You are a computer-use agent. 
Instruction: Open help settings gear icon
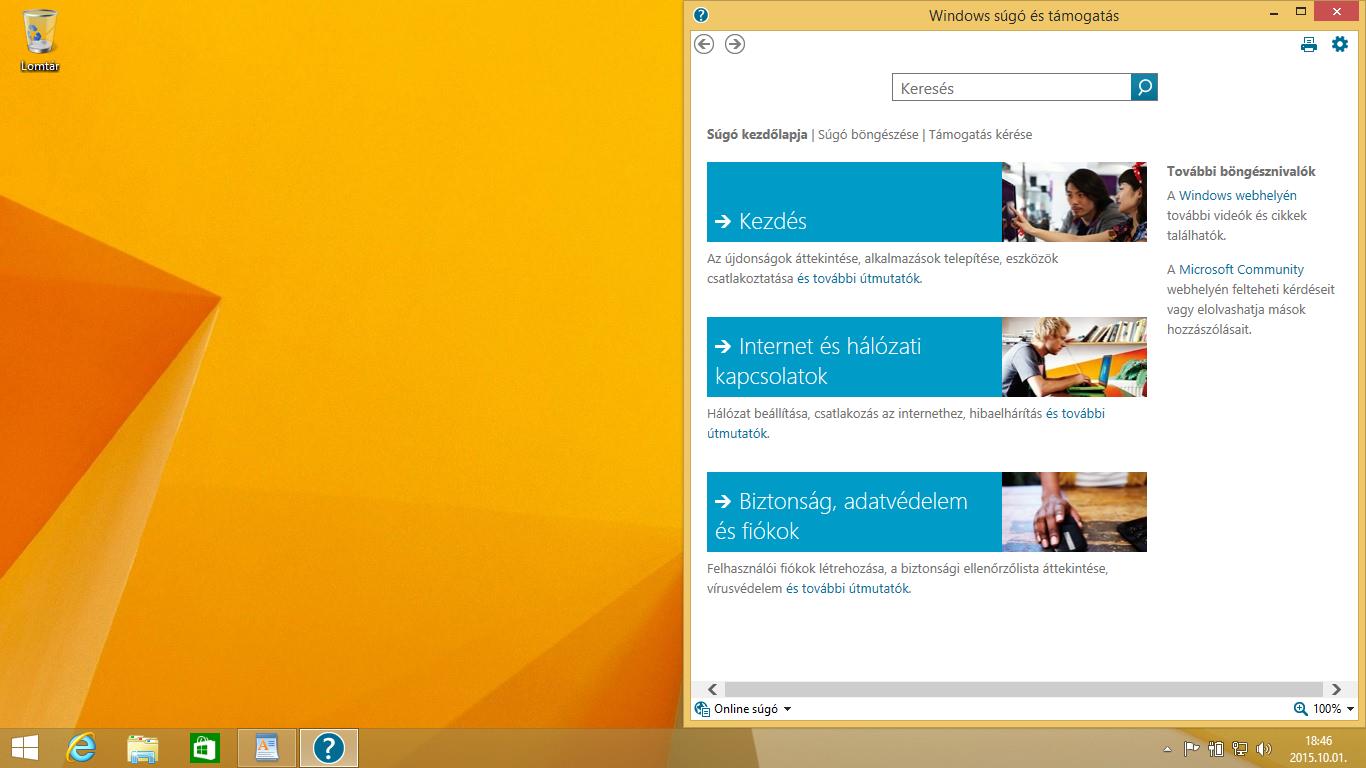1340,44
